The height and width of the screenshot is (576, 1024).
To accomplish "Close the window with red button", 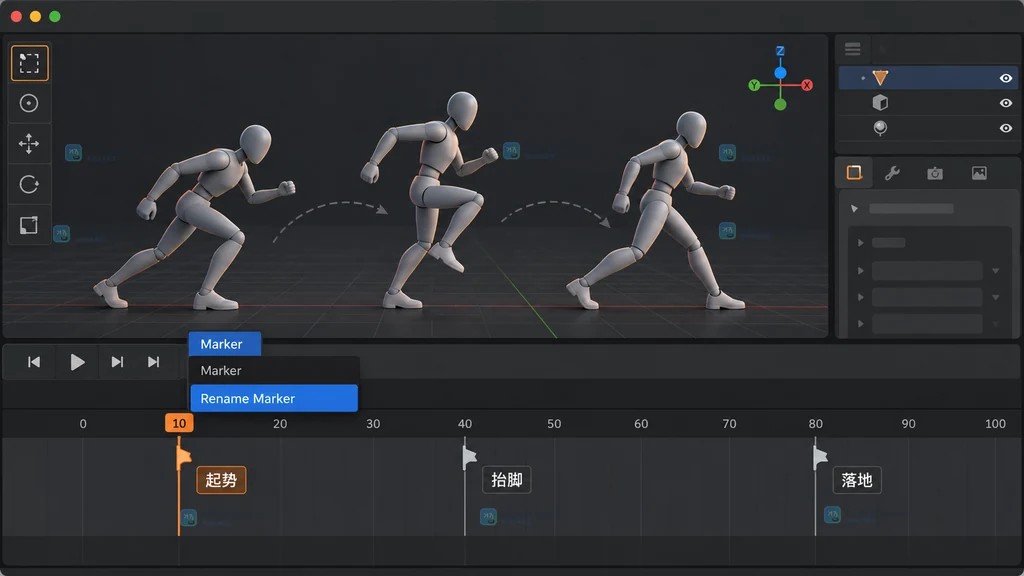I will coord(16,16).
